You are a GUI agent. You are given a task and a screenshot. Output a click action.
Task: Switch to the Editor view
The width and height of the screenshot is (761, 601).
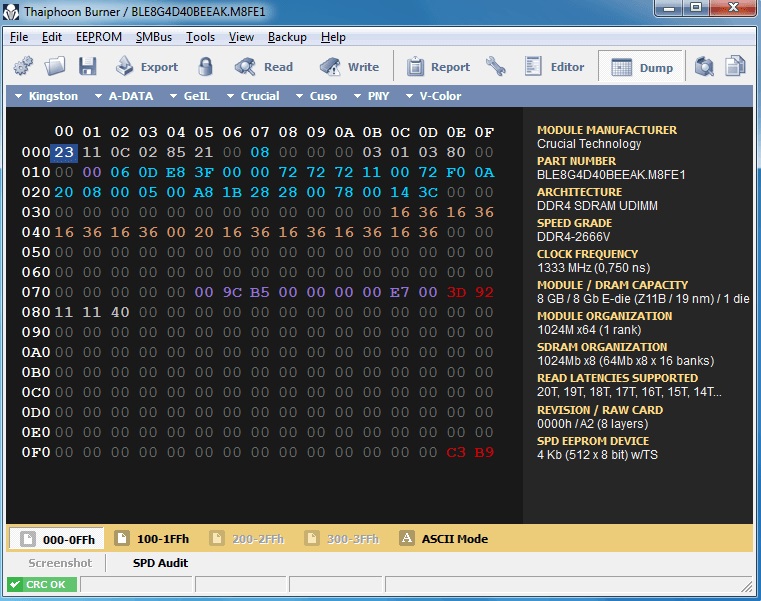coord(555,67)
